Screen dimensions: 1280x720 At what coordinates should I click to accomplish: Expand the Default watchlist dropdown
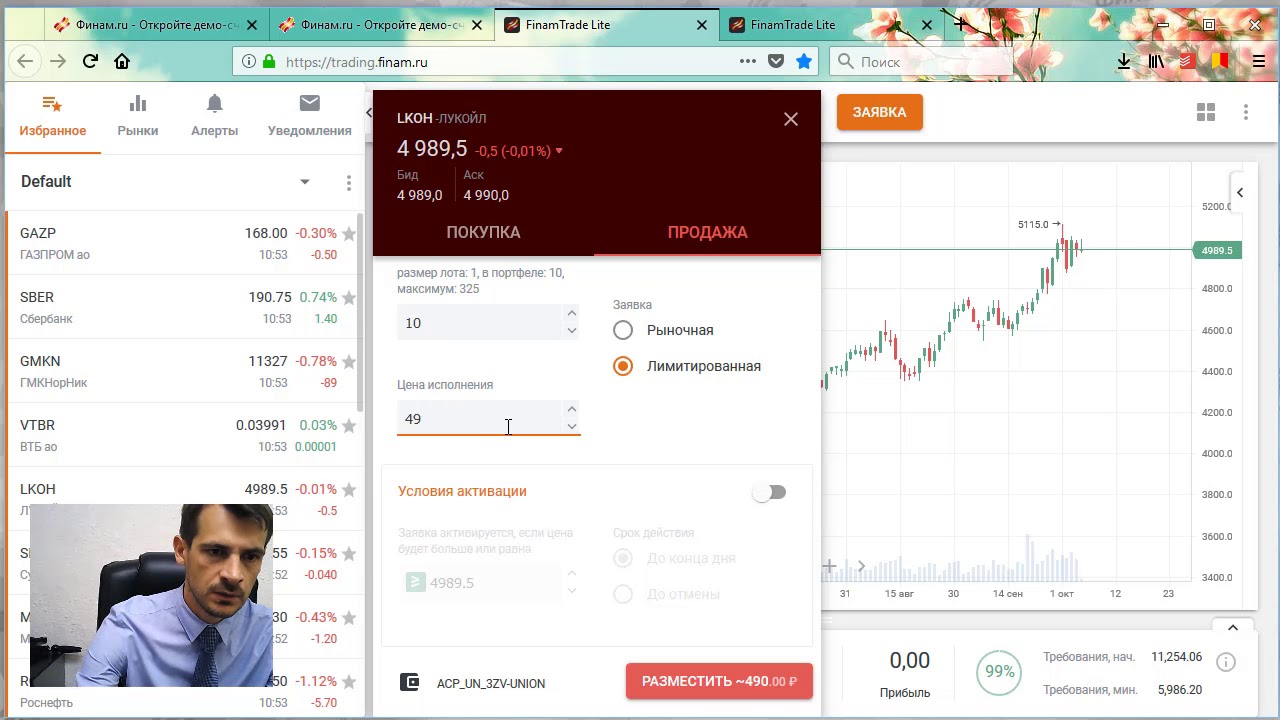[x=305, y=182]
